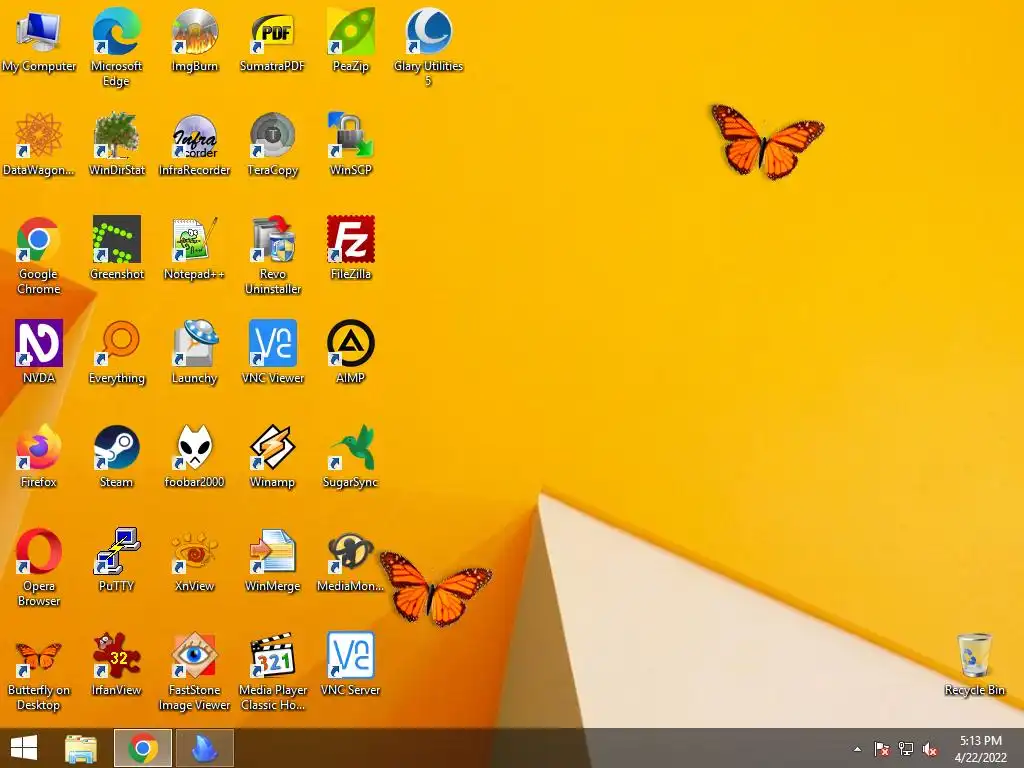Click the network status tray icon

[x=906, y=749]
